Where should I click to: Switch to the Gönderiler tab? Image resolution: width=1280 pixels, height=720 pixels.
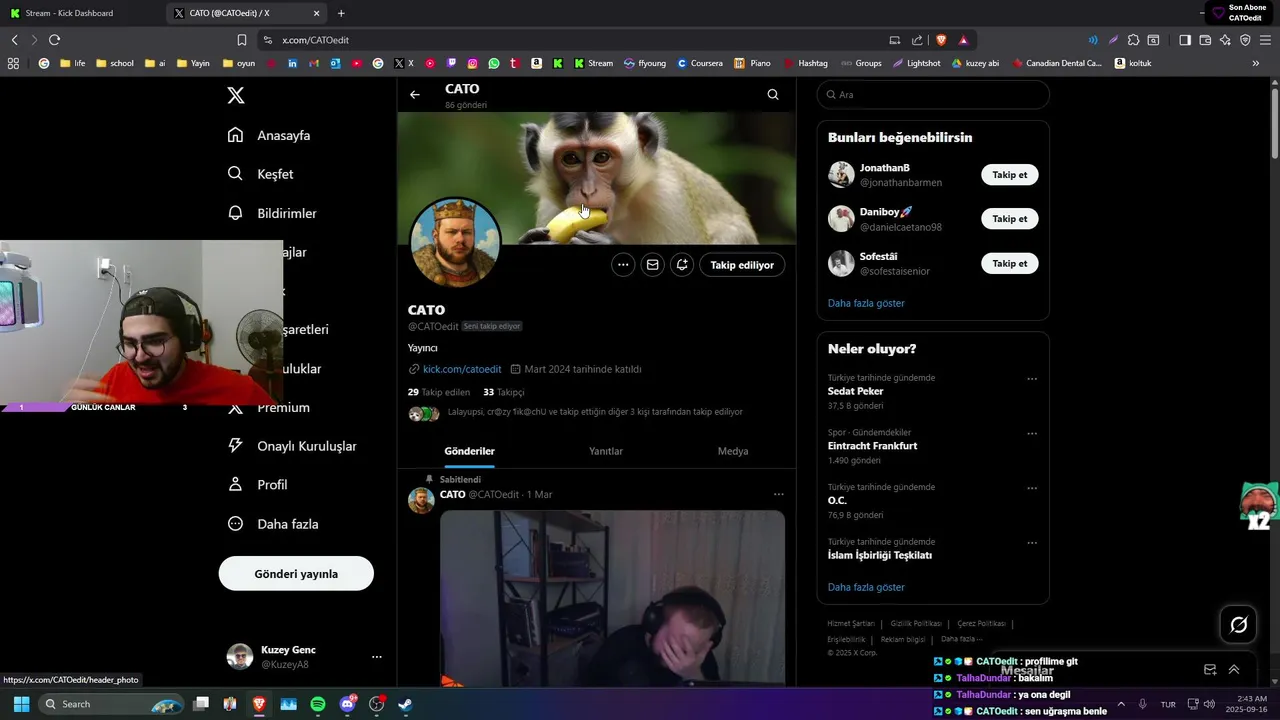point(470,451)
